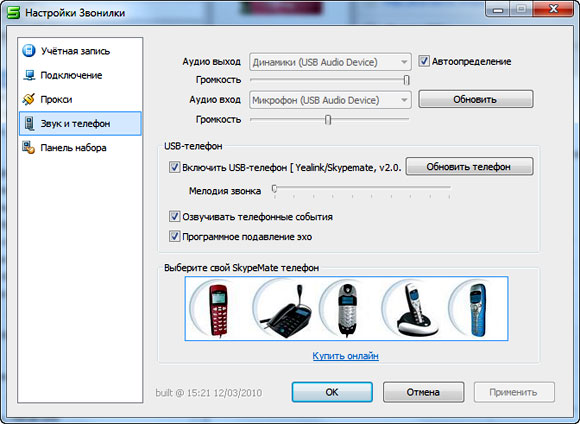
Task: Toggle Включить USB-телефон checkbox
Action: [x=174, y=167]
